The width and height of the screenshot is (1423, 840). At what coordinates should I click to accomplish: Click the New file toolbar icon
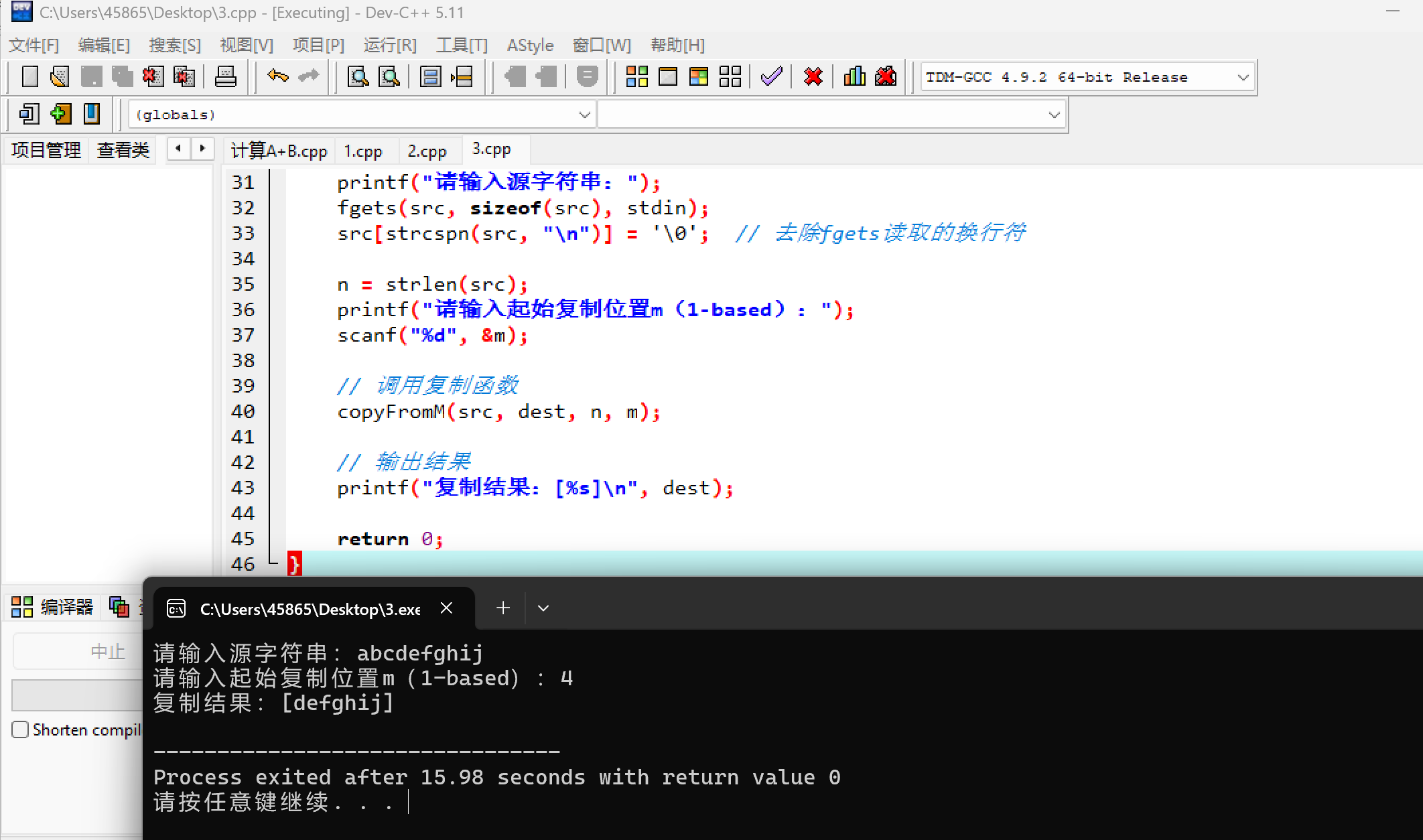(29, 76)
